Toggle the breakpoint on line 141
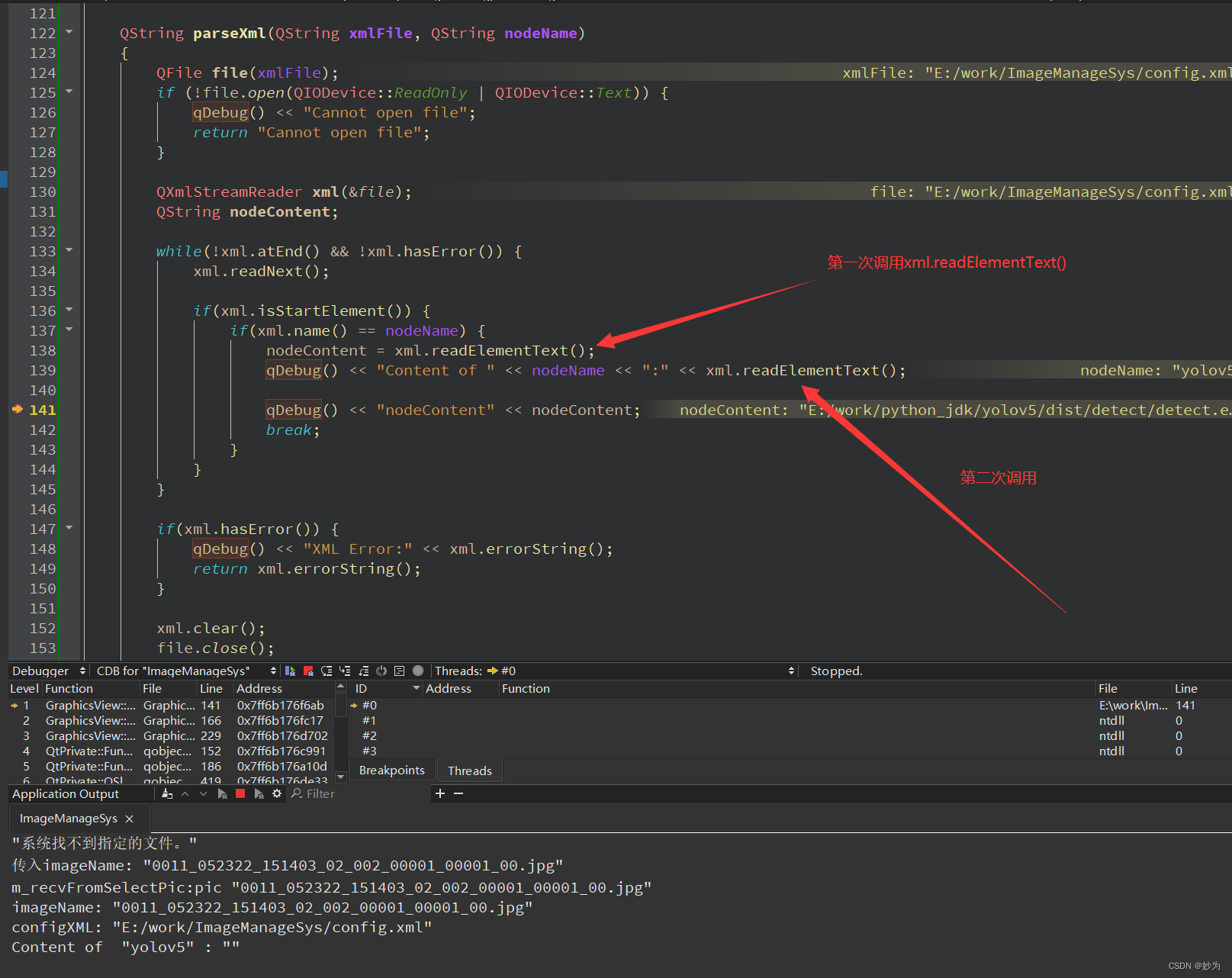This screenshot has height=978, width=1232. (x=17, y=410)
